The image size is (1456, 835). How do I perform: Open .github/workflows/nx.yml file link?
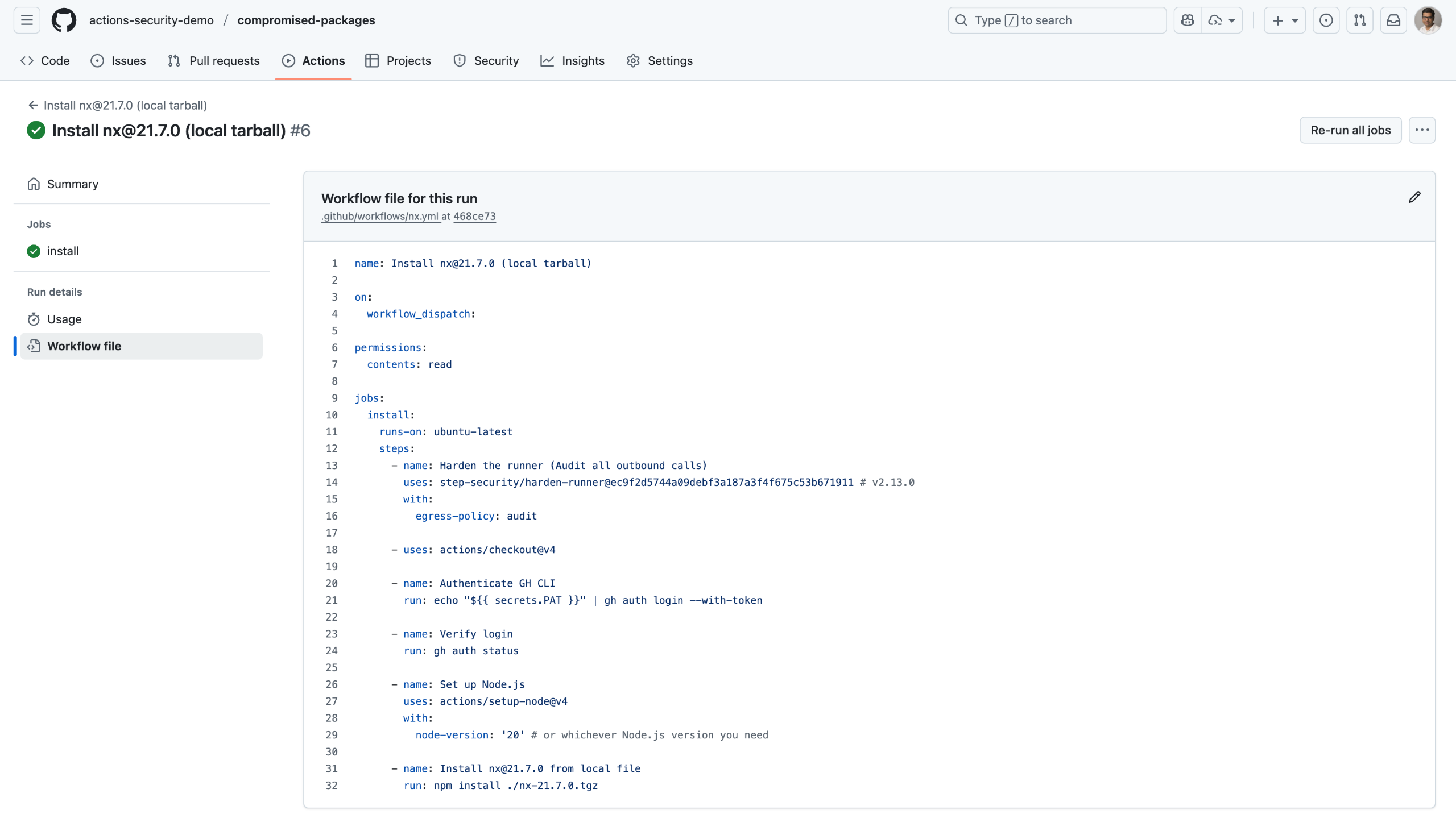click(x=380, y=216)
